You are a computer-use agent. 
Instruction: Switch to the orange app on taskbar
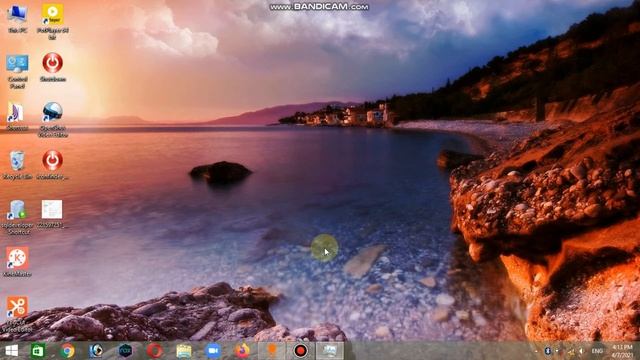click(271, 351)
